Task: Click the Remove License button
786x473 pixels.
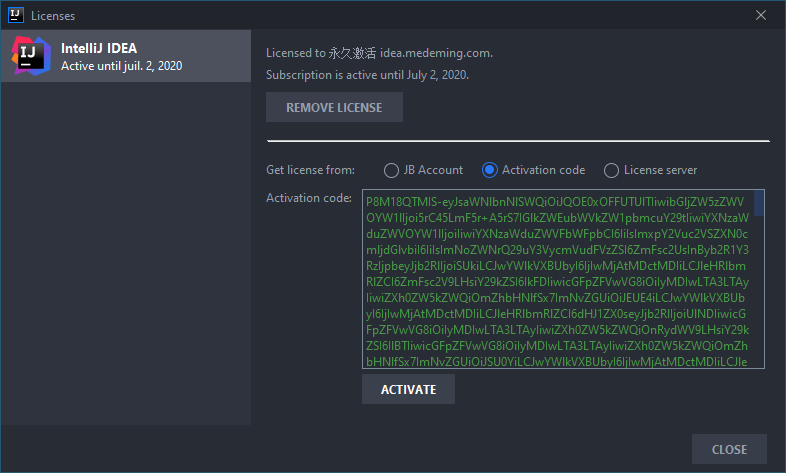Action: 334,107
